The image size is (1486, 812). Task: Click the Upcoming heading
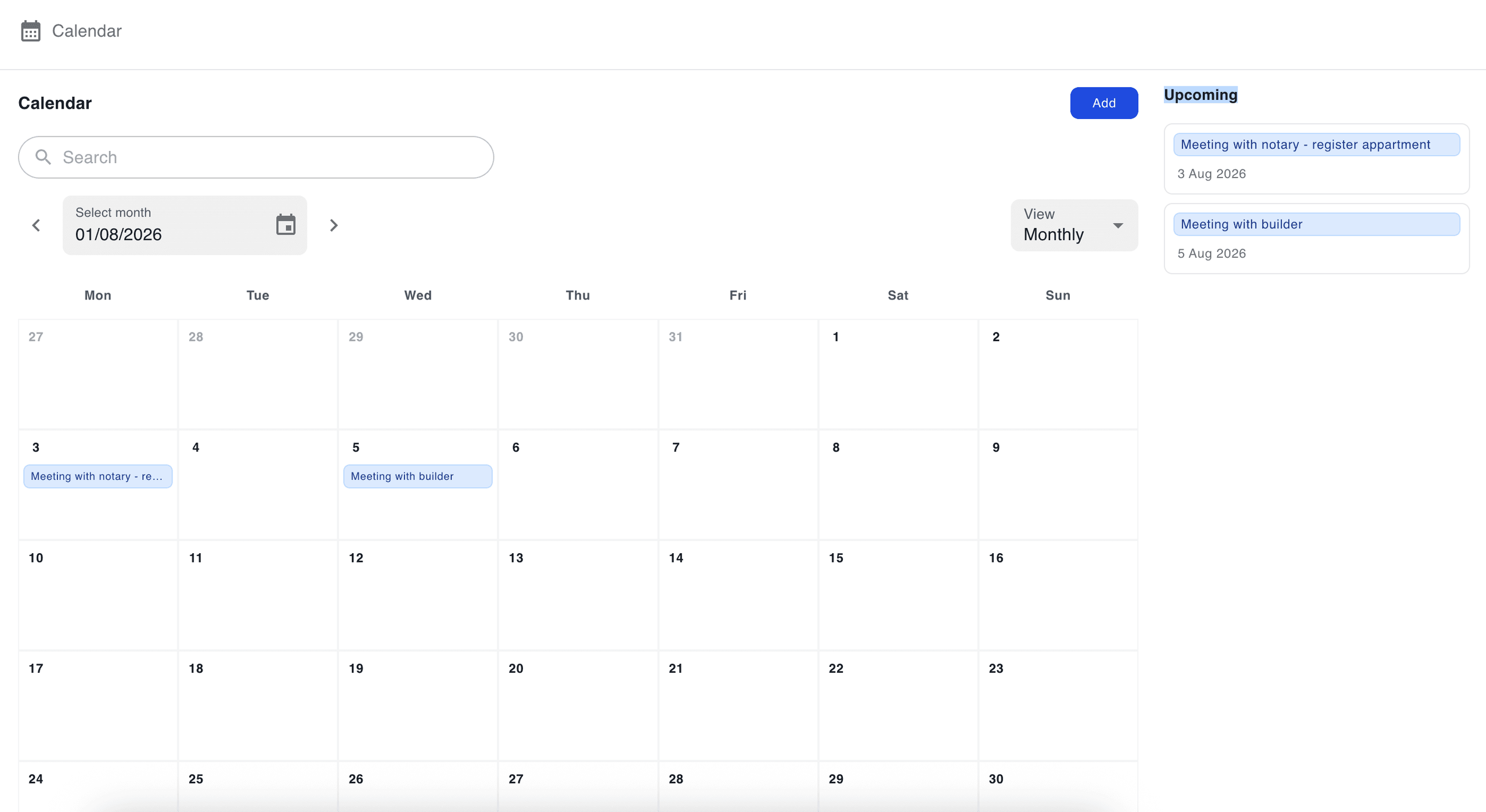(1200, 95)
